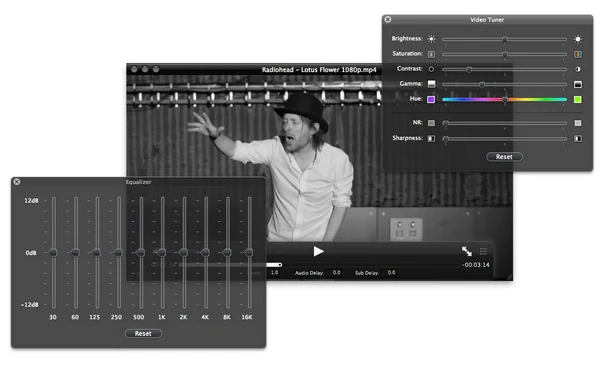Click the Hue rainbow slider handle

tap(505, 100)
